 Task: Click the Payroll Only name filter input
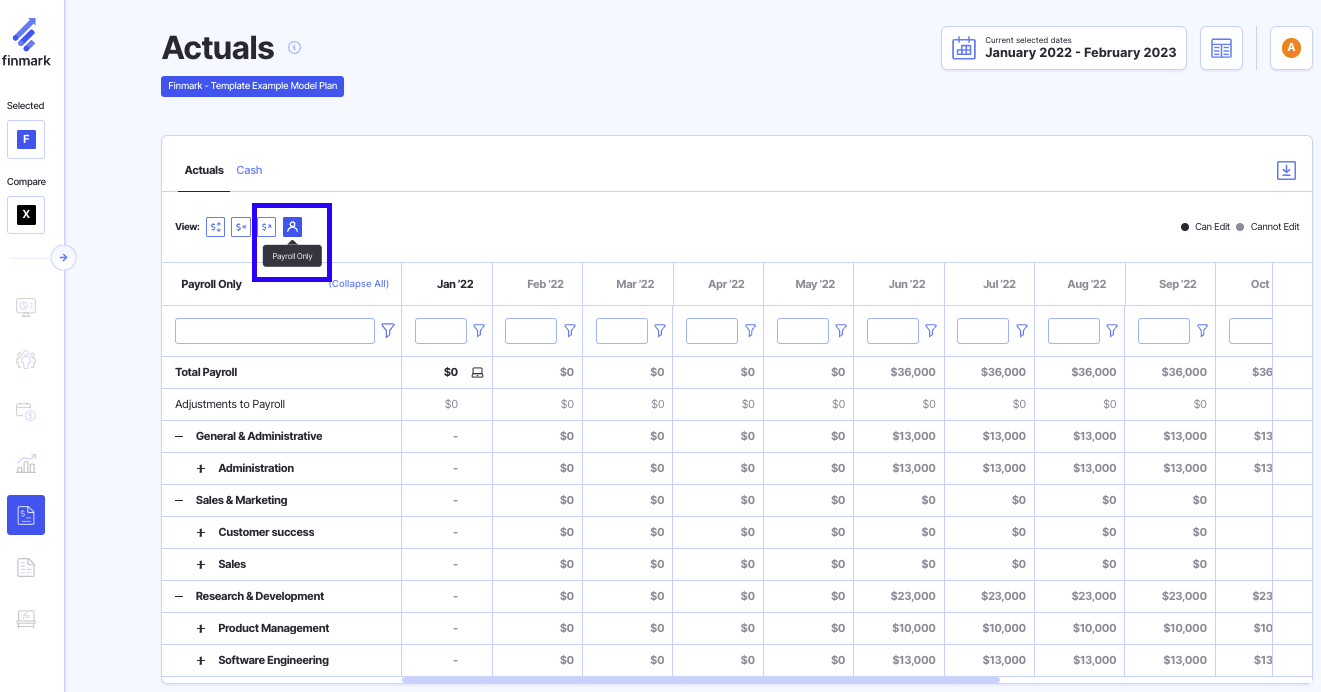pyautogui.click(x=274, y=331)
